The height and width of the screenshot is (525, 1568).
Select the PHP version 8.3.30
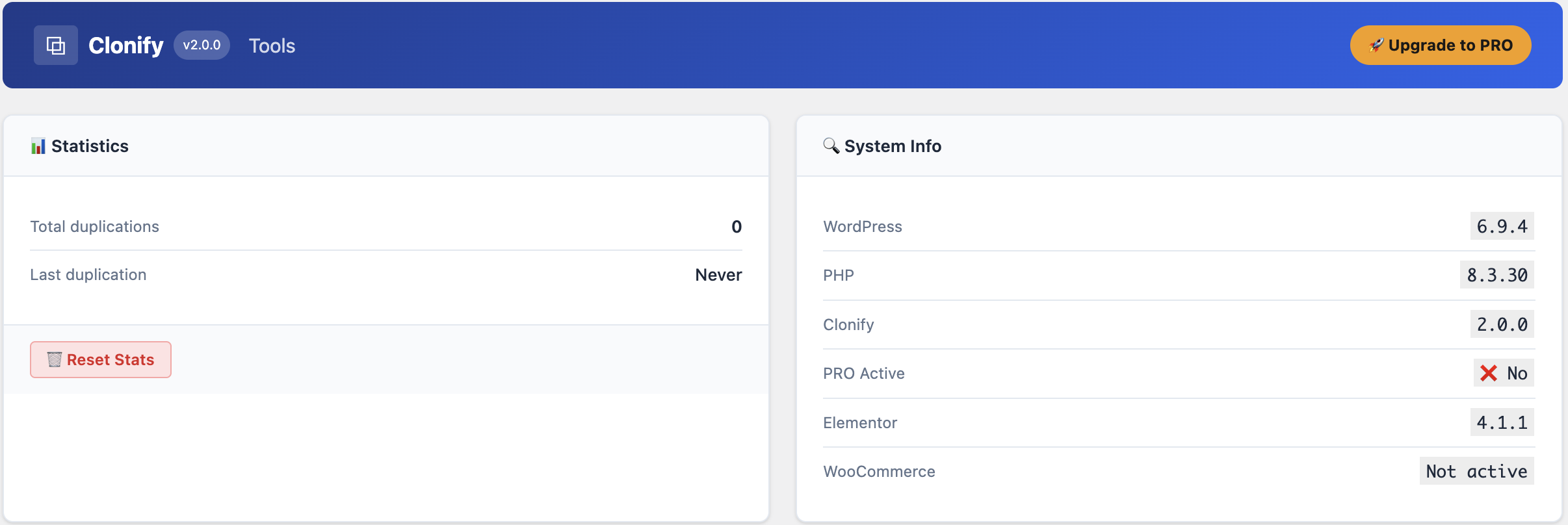[1497, 275]
